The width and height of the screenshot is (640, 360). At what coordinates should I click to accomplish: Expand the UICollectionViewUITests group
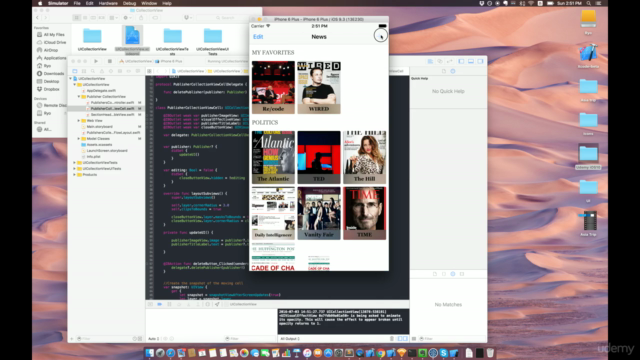(x=75, y=169)
